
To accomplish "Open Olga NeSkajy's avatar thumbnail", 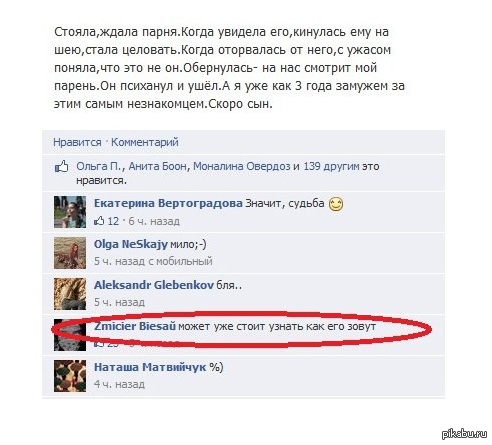I will click(70, 253).
